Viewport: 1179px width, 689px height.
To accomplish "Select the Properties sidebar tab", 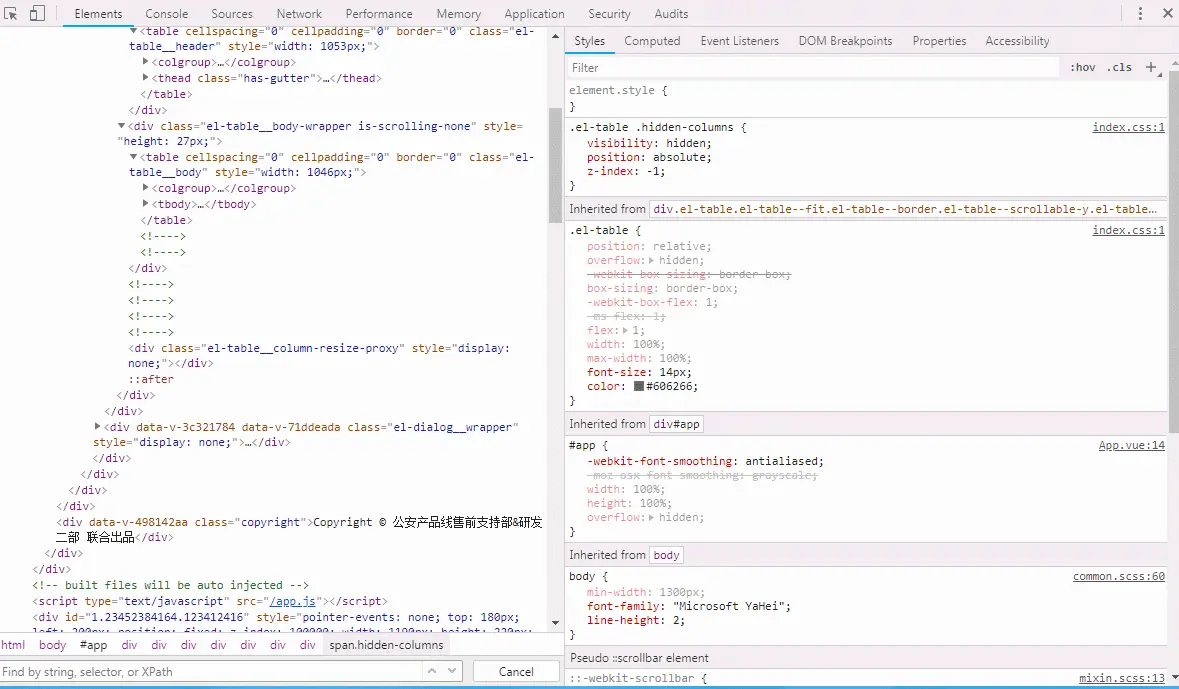I will [x=939, y=41].
